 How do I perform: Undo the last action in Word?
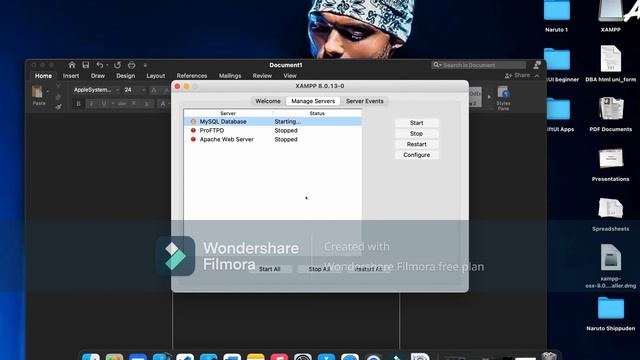click(x=99, y=65)
